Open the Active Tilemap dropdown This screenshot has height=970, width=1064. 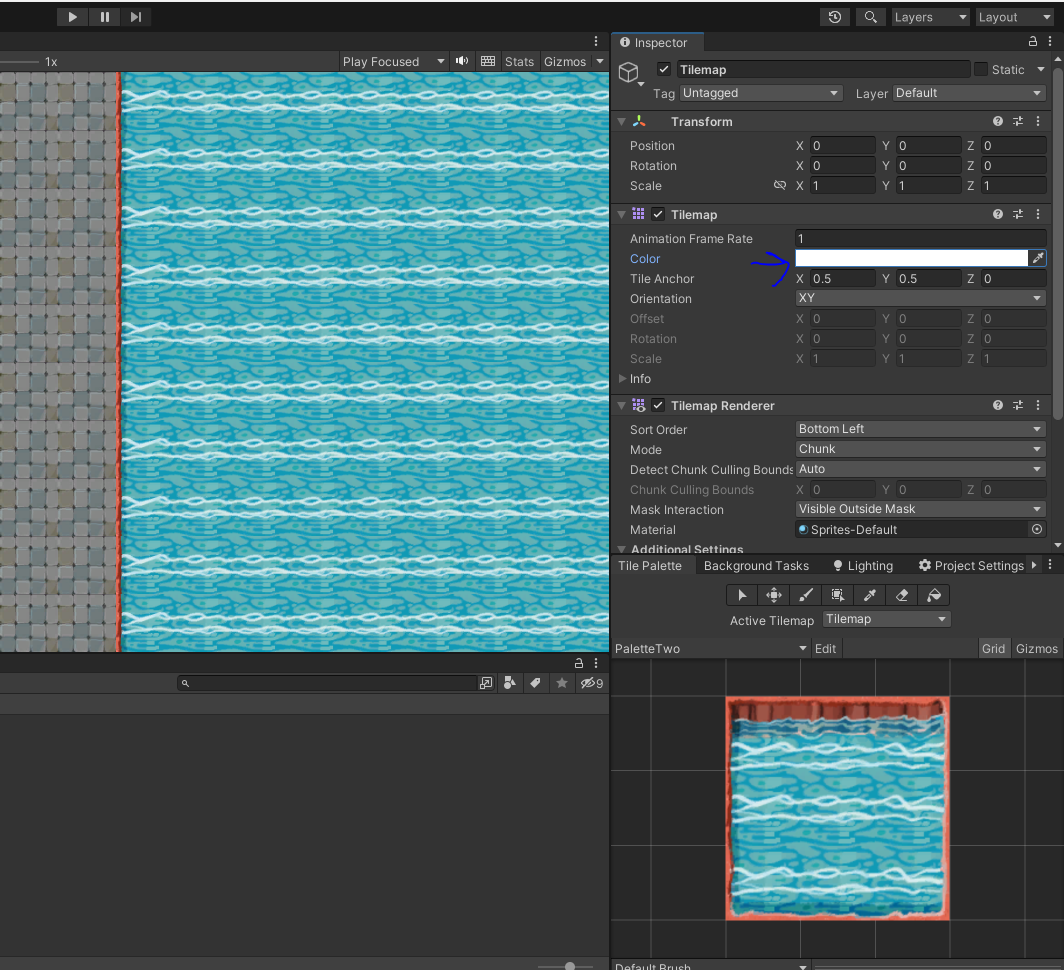pyautogui.click(x=885, y=620)
